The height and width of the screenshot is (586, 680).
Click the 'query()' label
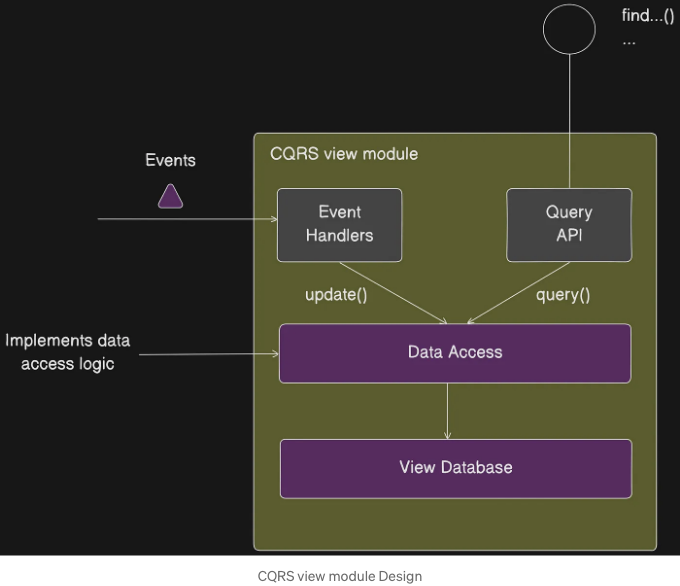563,295
